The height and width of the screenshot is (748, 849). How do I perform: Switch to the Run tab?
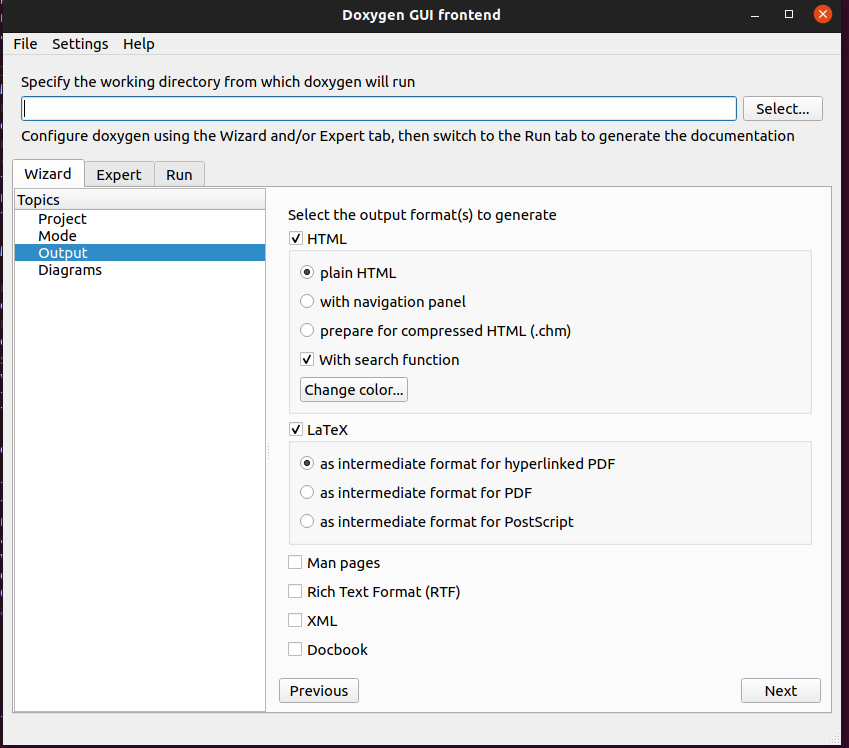coord(179,174)
